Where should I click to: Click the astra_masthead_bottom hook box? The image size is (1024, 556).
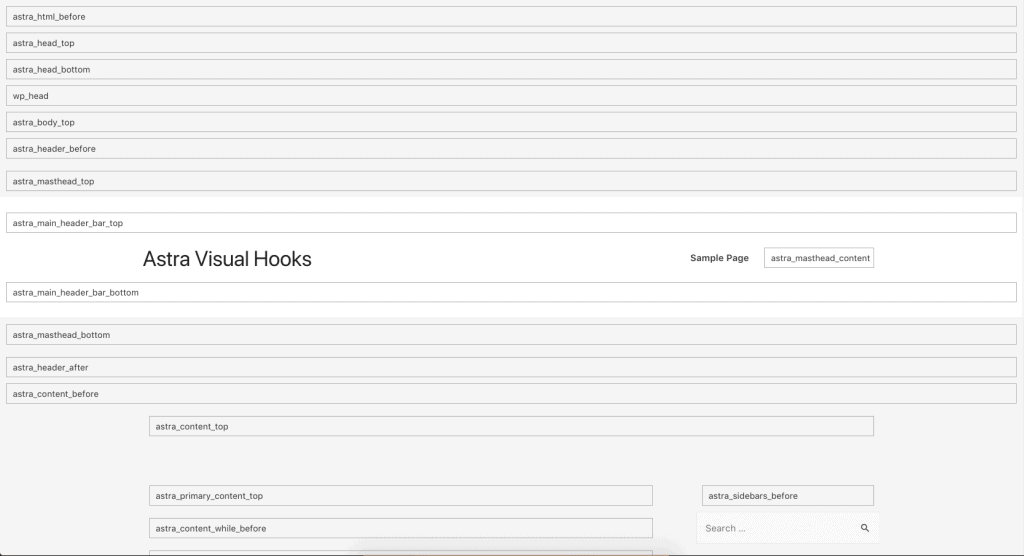pyautogui.click(x=511, y=335)
